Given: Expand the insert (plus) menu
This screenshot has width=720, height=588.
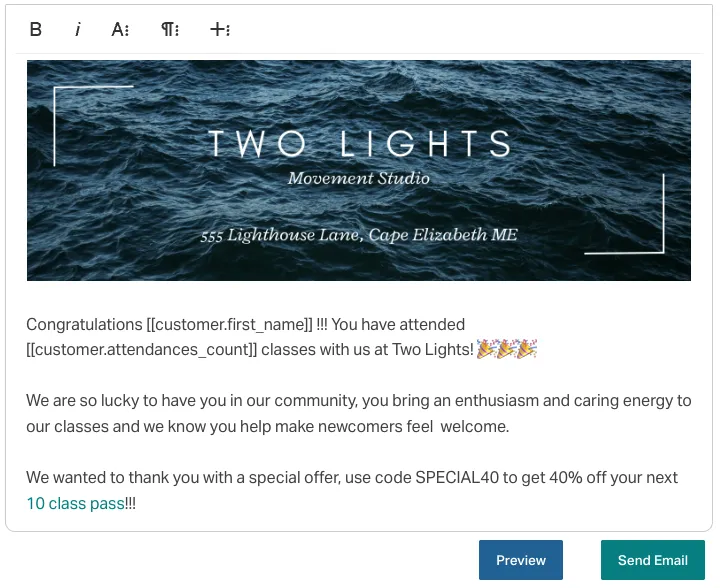Looking at the screenshot, I should pos(220,30).
